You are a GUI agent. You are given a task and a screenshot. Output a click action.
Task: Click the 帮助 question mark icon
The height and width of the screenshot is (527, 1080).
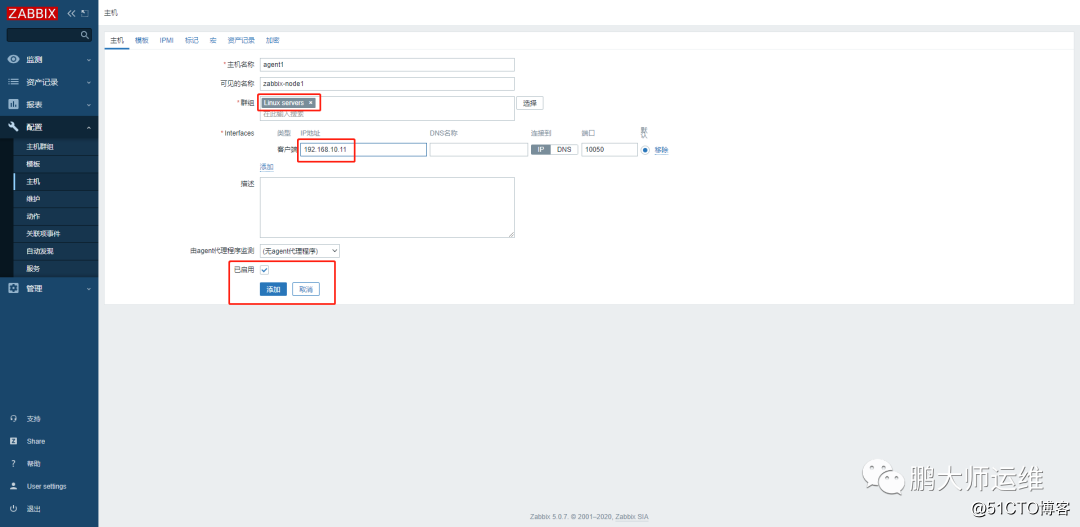[x=13, y=464]
